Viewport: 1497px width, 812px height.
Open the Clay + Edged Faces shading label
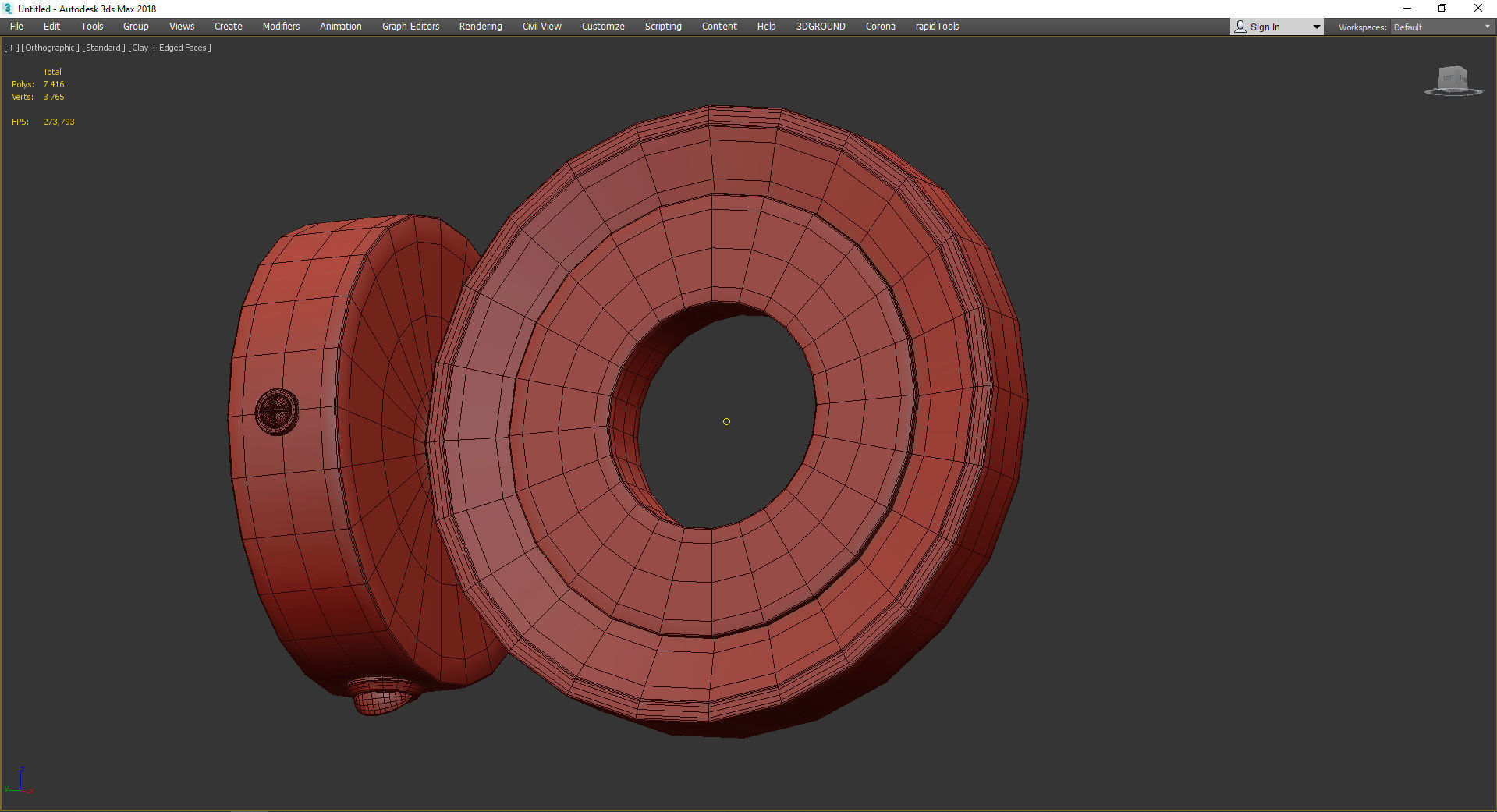(169, 48)
